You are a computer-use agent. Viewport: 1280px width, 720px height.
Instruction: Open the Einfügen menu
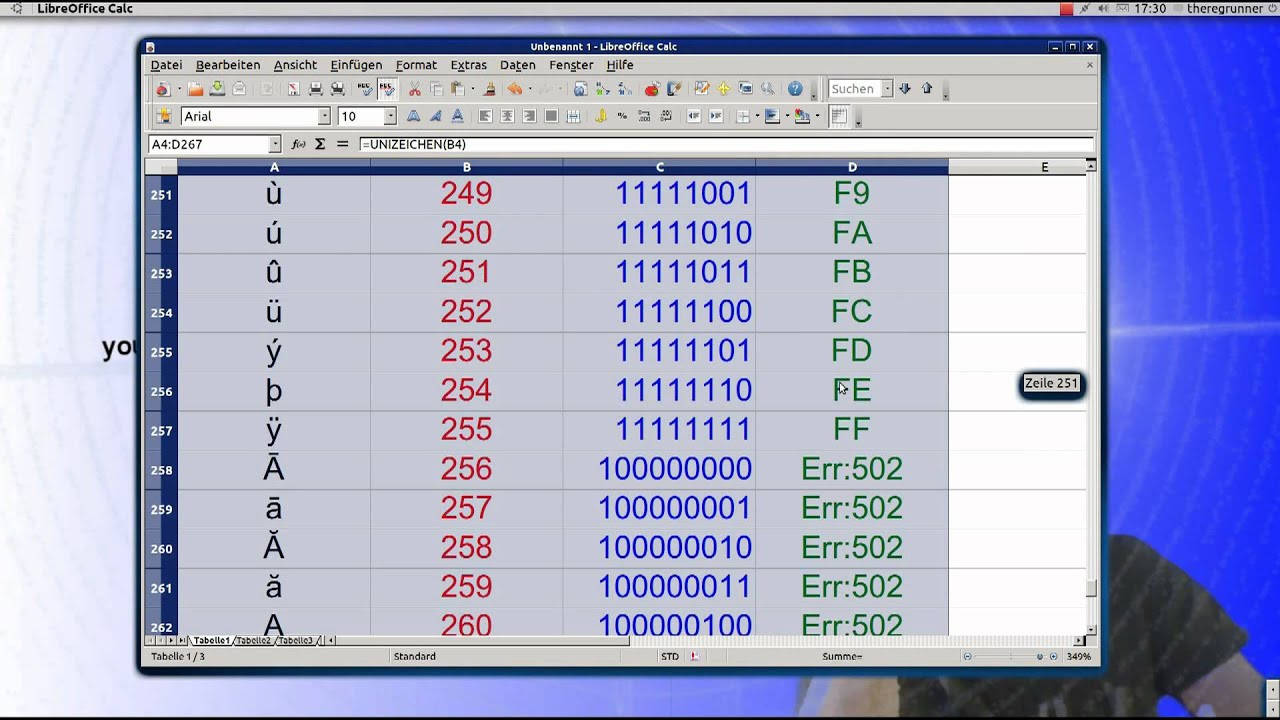[356, 65]
